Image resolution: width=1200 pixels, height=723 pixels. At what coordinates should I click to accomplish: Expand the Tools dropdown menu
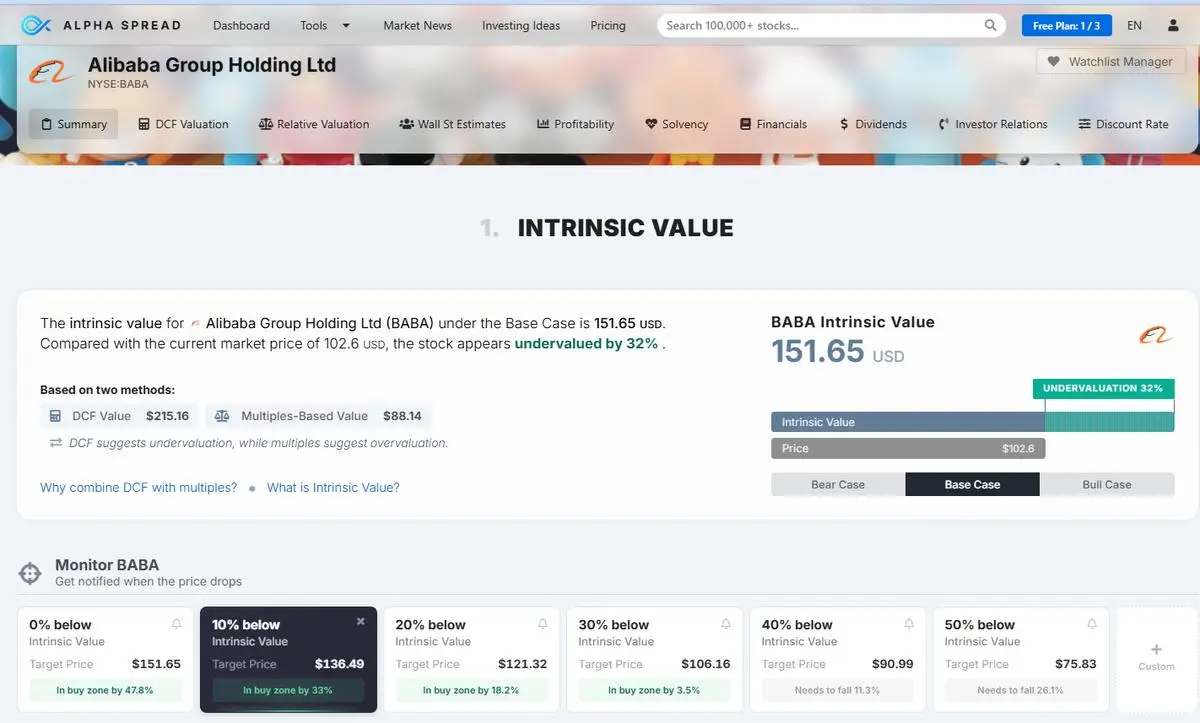point(325,25)
